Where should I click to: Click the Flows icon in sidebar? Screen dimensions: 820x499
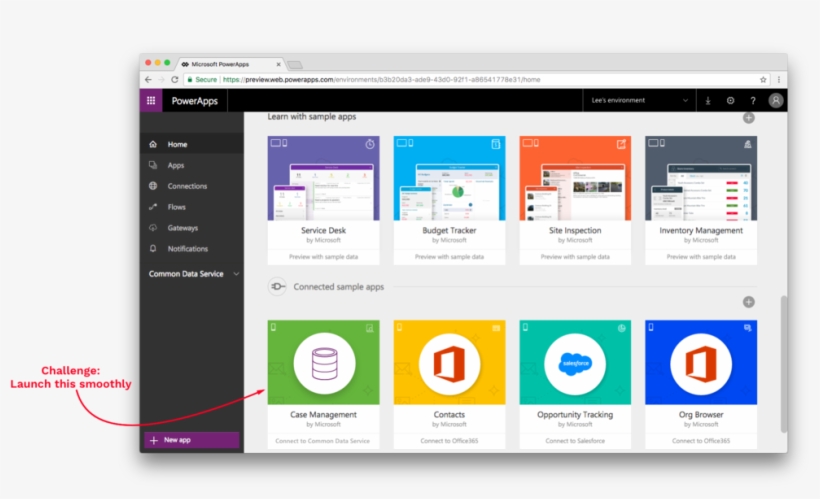(x=153, y=207)
